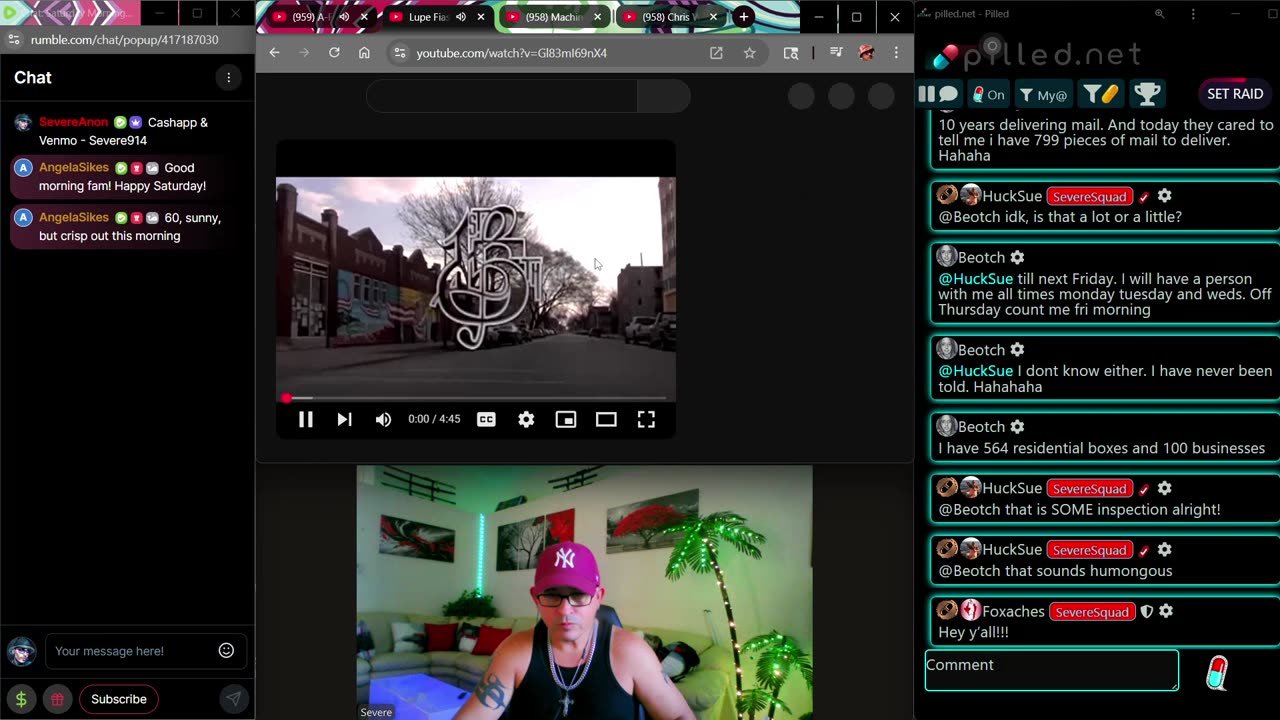The width and height of the screenshot is (1280, 720).
Task: Switch to the '(958) Chris' tab
Action: 670,17
